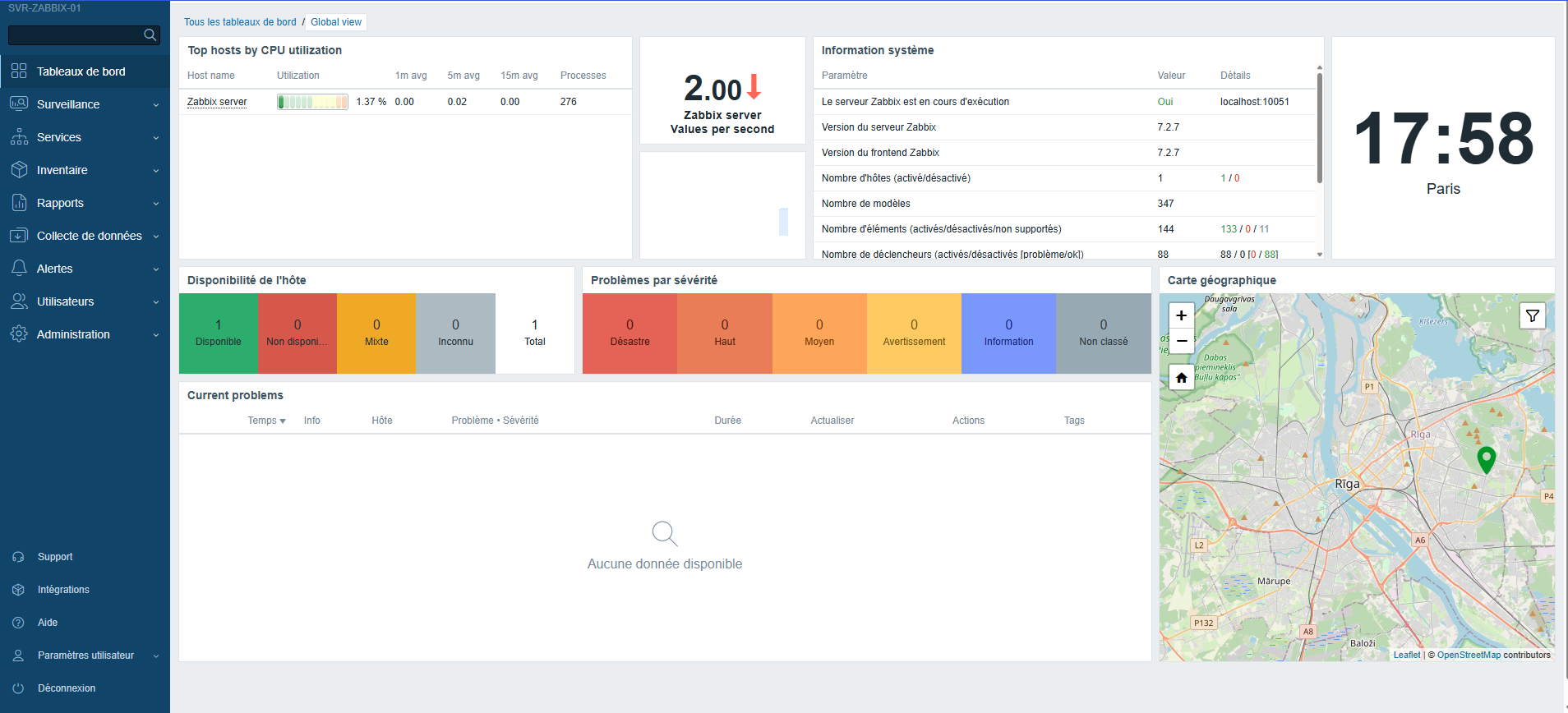Click the Alertes bell icon

pos(19,269)
